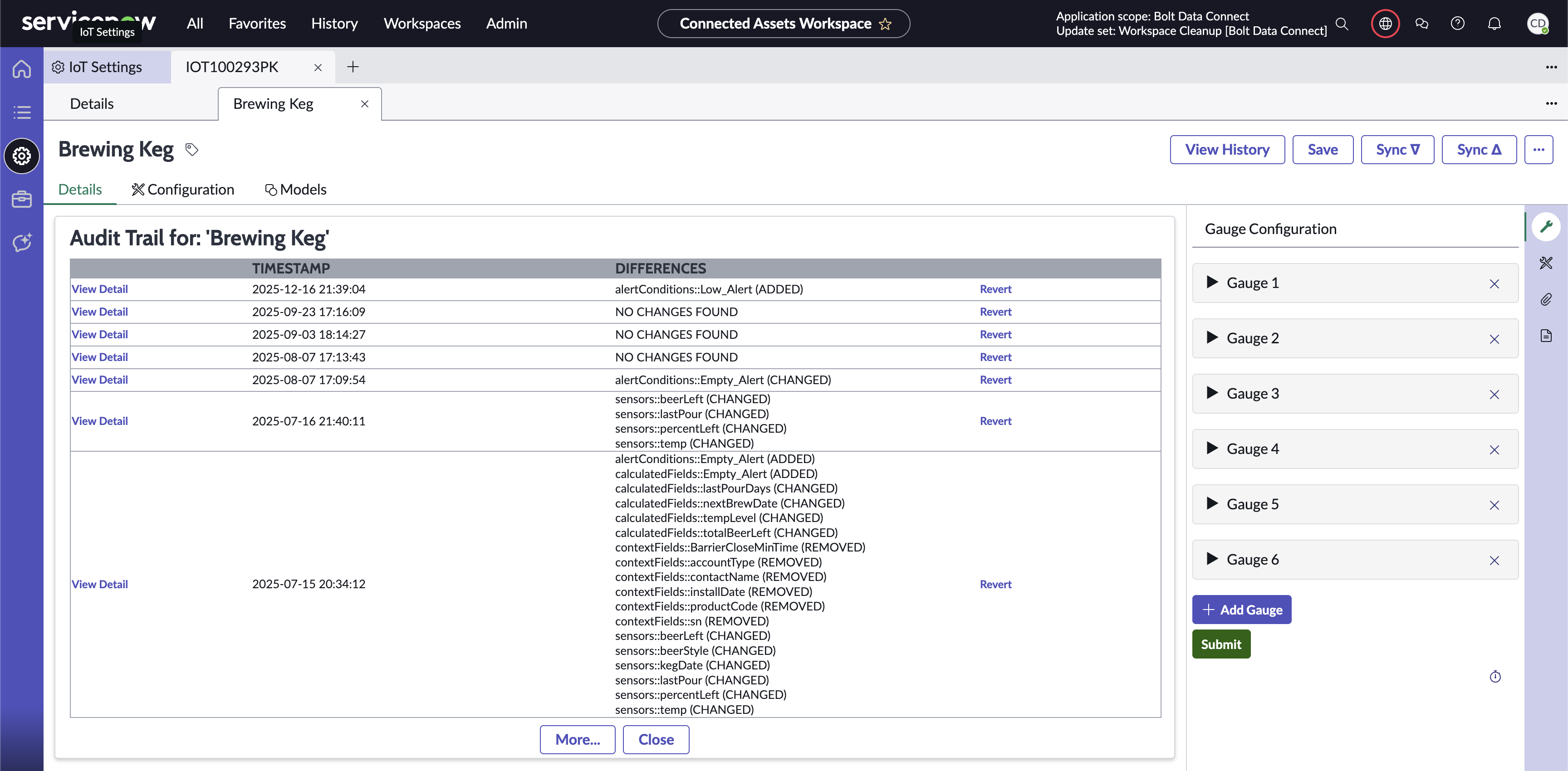Revert the 2025-09-23 17:16:09 entry
1568x771 pixels.
pos(995,312)
